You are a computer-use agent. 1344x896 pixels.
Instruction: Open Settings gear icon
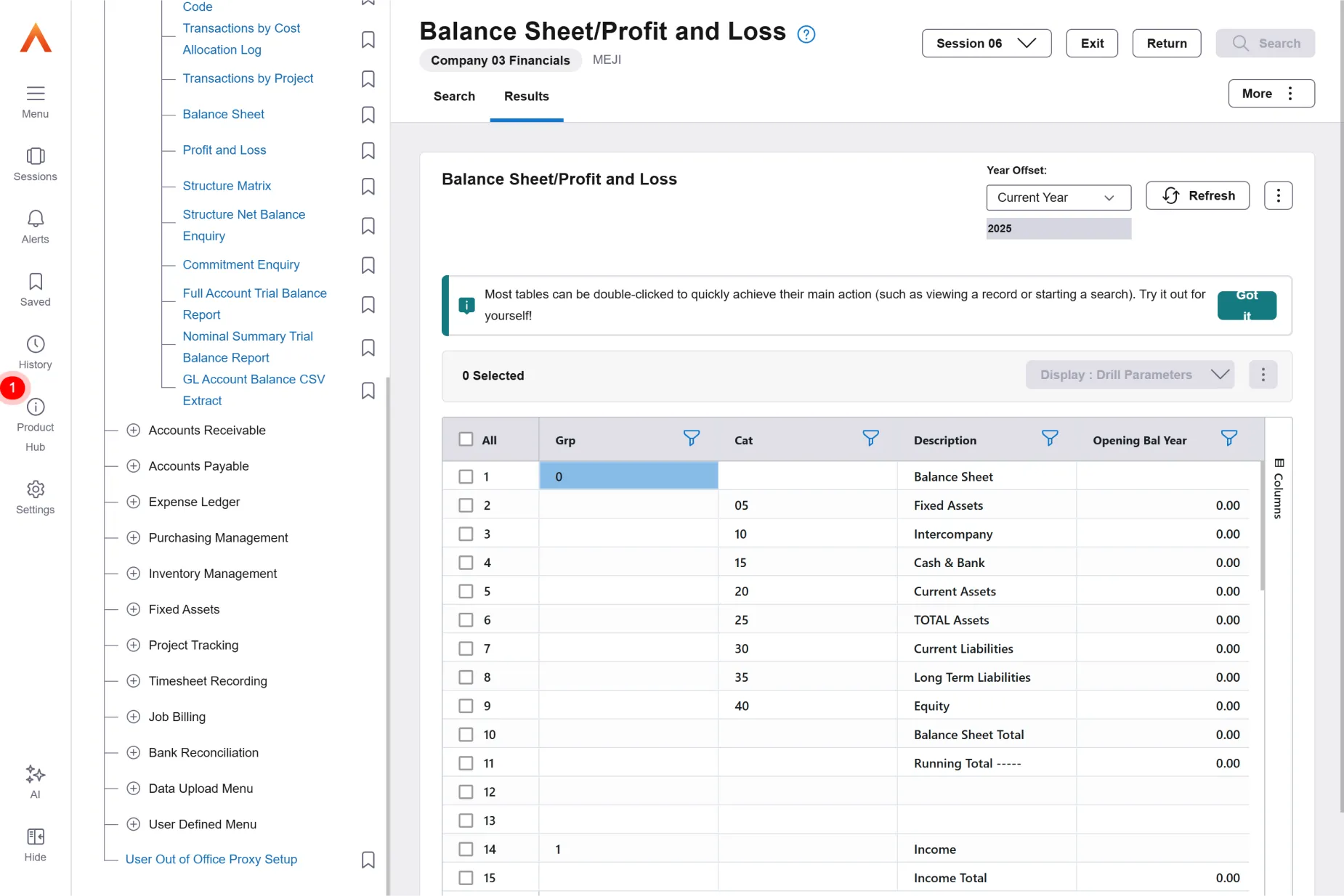point(35,489)
